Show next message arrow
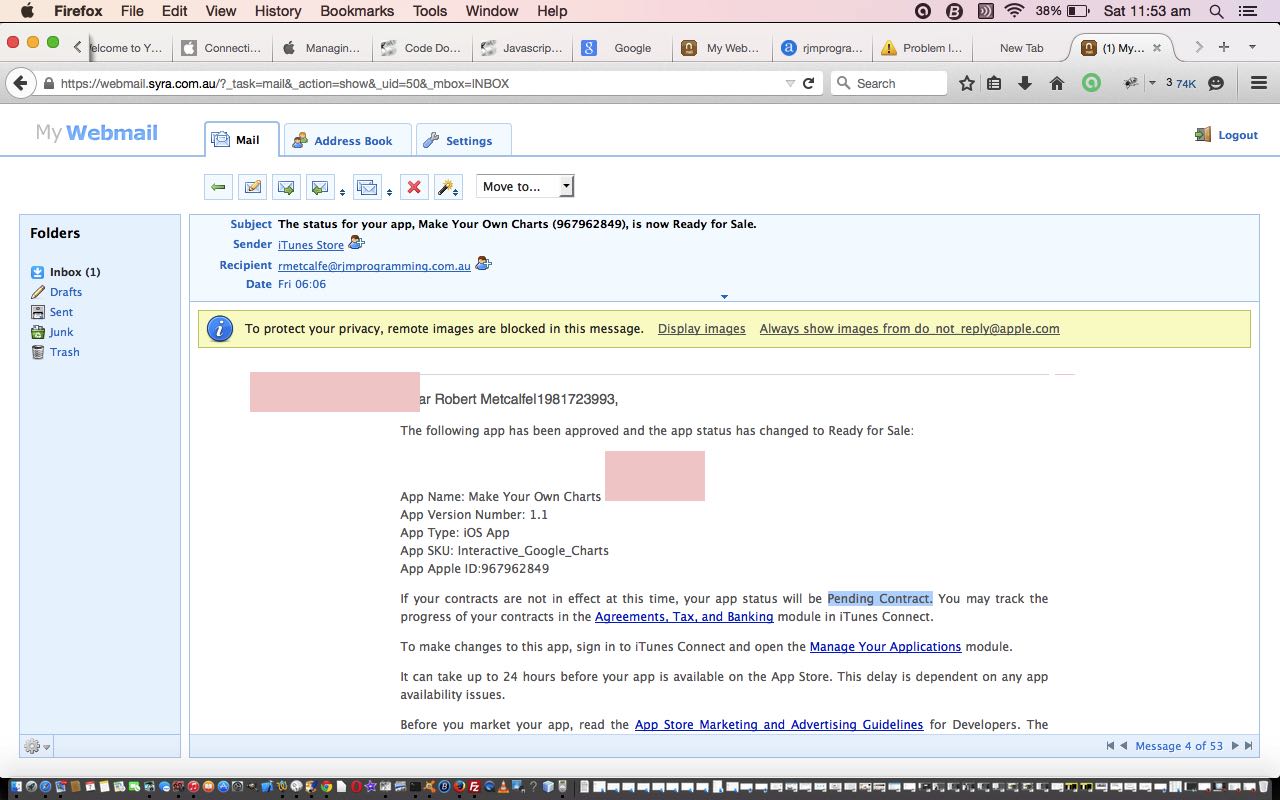 pyautogui.click(x=1235, y=746)
